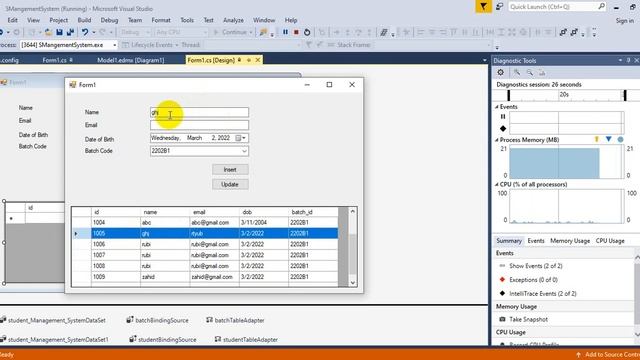Open the Debug menu
Viewport: 640px width, 360px height.
[x=109, y=20]
